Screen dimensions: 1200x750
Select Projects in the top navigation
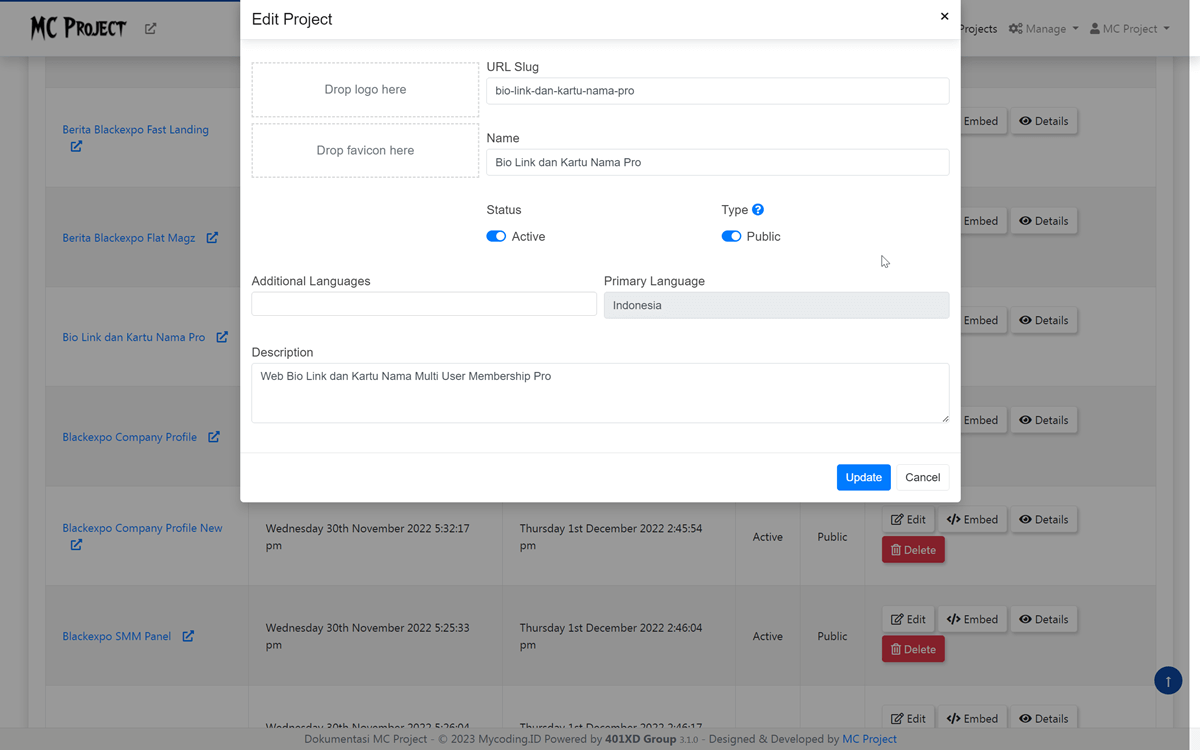(x=977, y=28)
